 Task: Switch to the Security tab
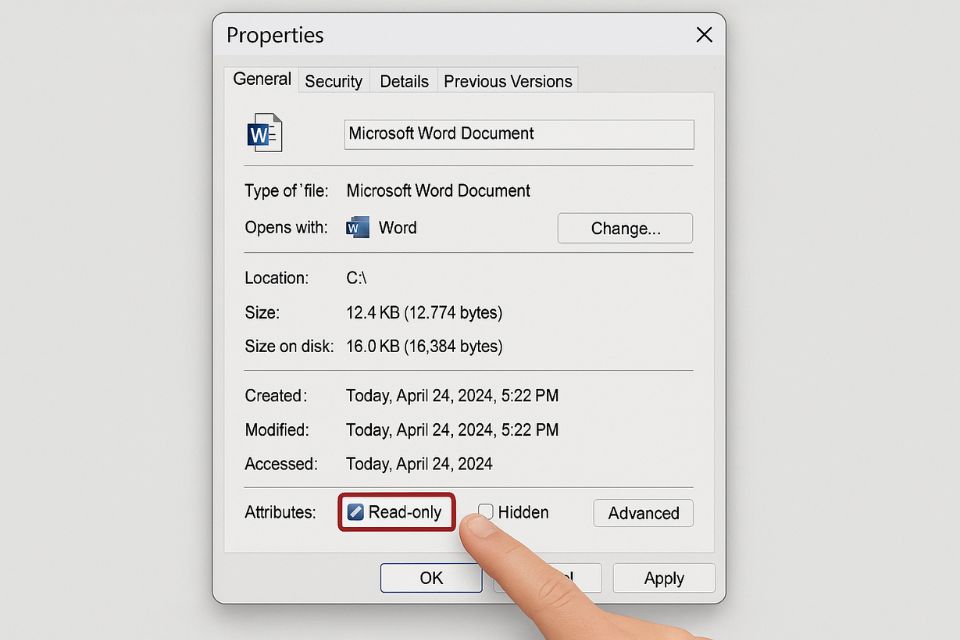[333, 81]
